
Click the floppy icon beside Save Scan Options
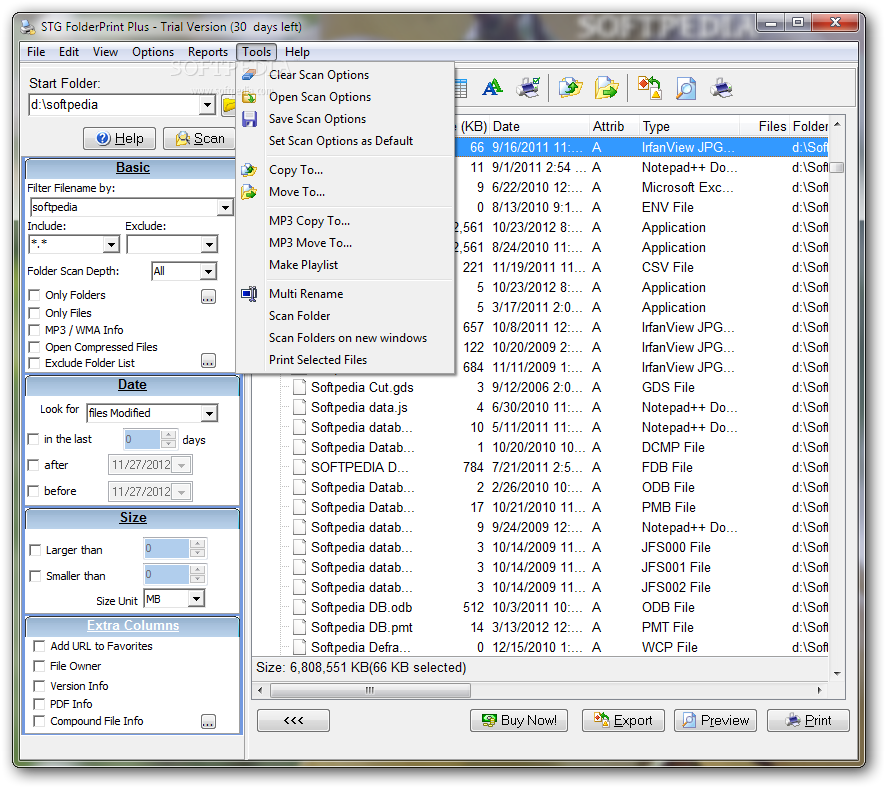coord(249,119)
